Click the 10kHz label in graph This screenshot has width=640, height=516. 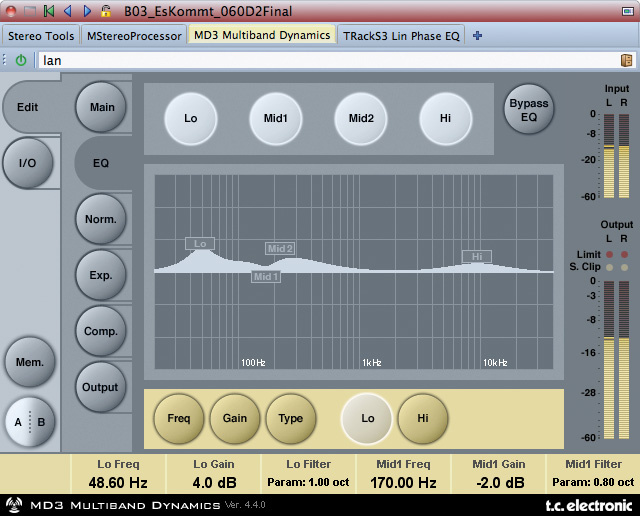click(495, 363)
